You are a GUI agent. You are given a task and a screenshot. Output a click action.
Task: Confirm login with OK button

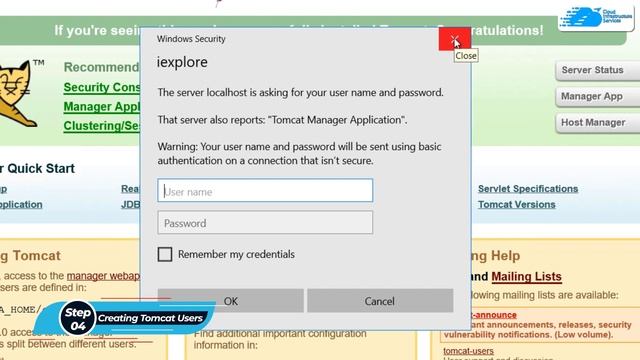tap(231, 301)
